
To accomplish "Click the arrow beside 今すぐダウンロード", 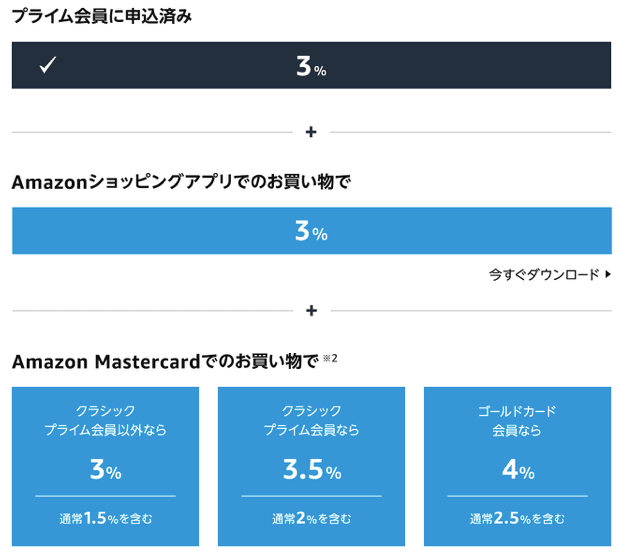I will pyautogui.click(x=608, y=275).
